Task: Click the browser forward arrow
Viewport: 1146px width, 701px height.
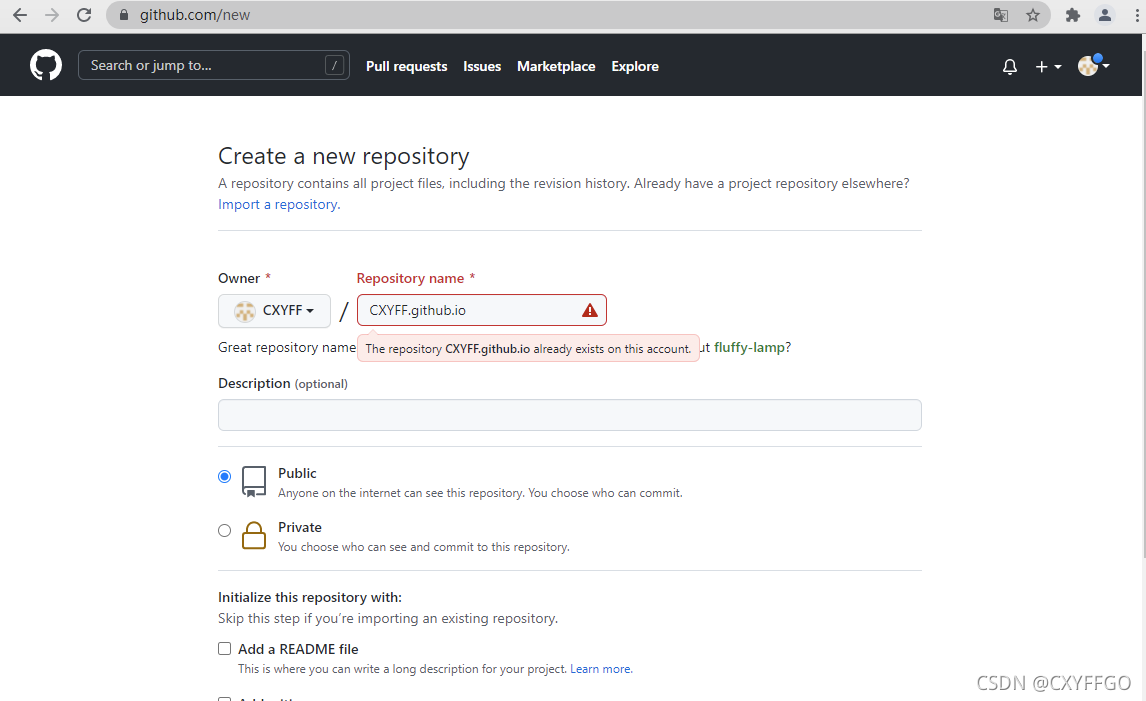Action: click(52, 15)
